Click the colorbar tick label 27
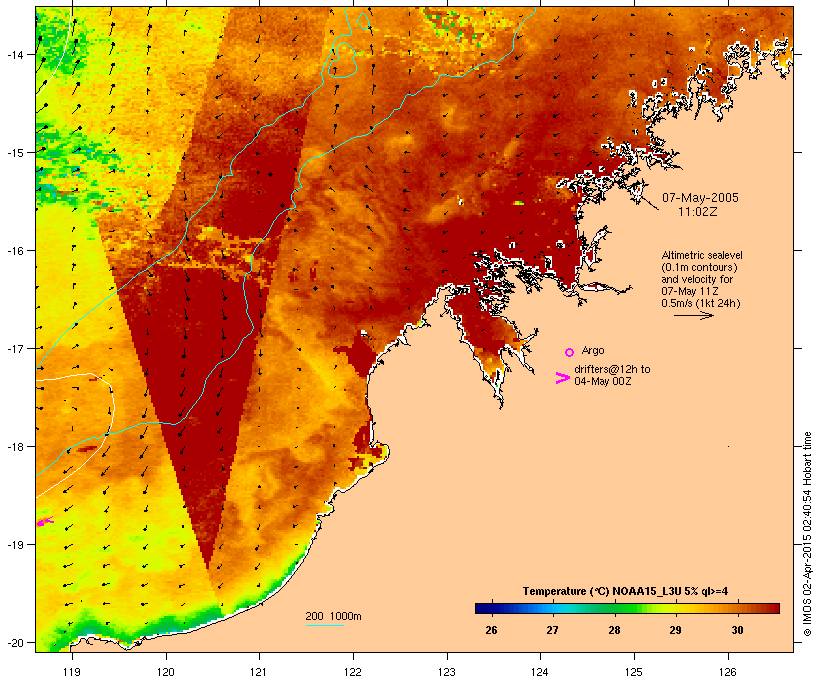The height and width of the screenshot is (680, 820). 553,630
